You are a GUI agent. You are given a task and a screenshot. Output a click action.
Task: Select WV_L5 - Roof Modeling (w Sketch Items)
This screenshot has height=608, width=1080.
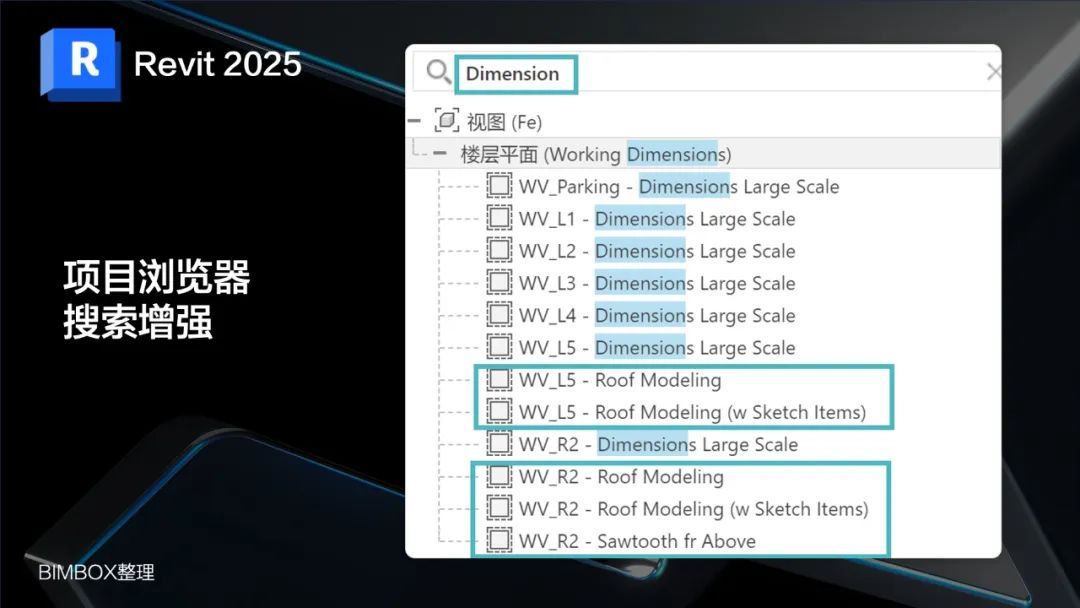[690, 412]
